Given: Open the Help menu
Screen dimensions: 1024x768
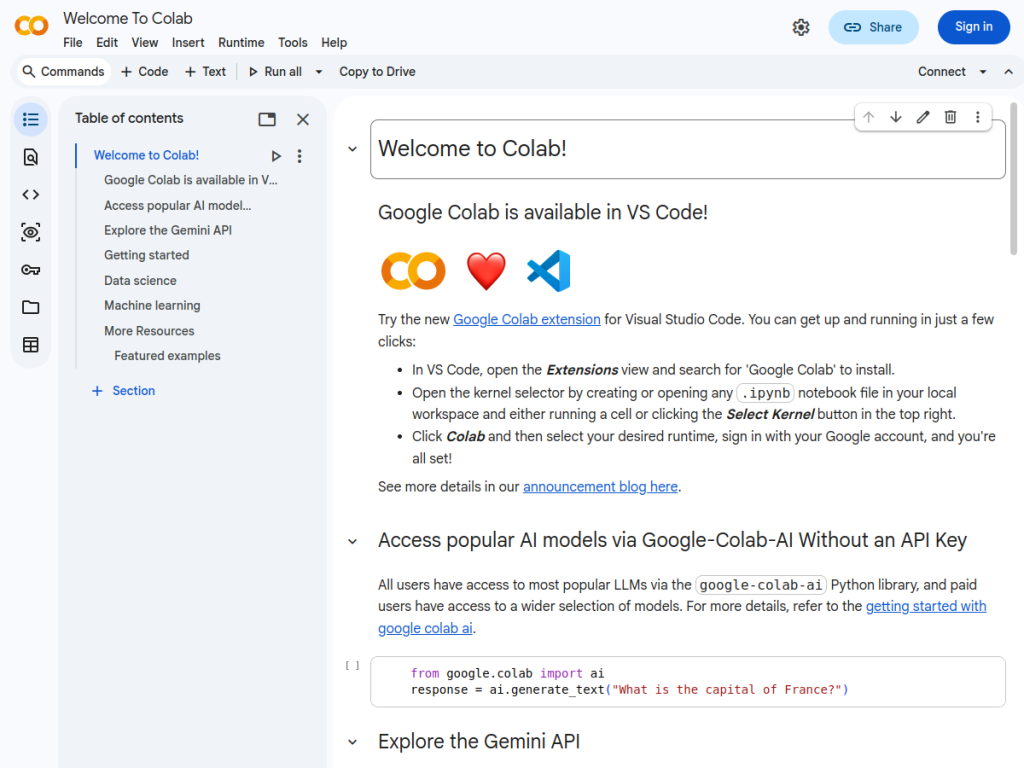Looking at the screenshot, I should tap(334, 42).
